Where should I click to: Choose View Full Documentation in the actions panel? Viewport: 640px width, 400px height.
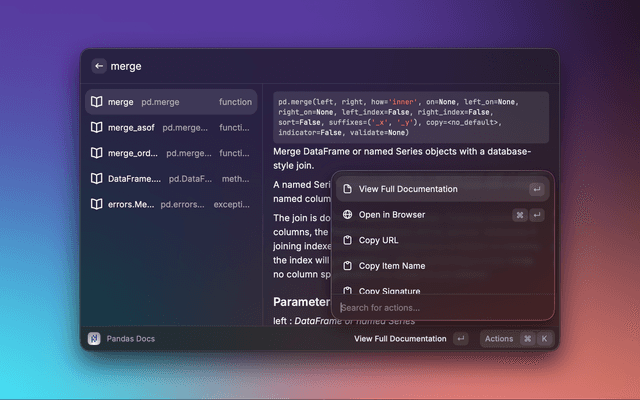(408, 189)
